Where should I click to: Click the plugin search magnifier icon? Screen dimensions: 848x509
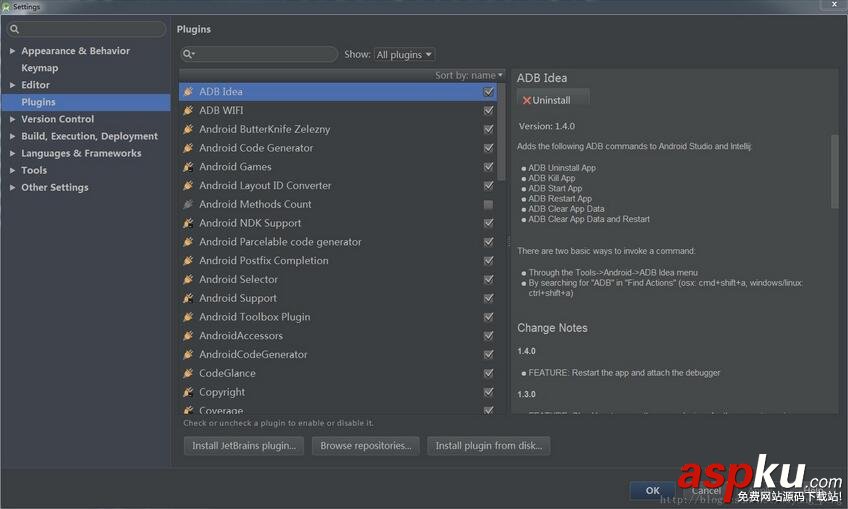(x=188, y=54)
